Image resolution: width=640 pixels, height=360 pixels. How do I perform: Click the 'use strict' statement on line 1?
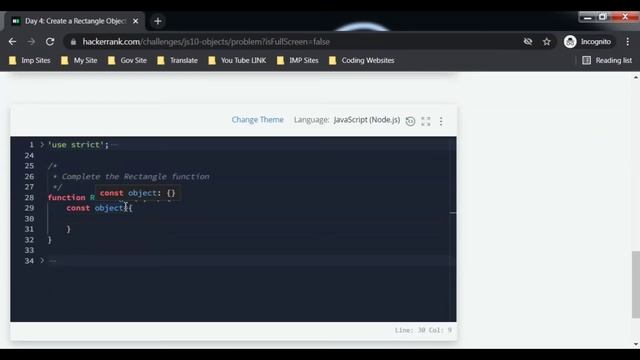click(x=78, y=145)
